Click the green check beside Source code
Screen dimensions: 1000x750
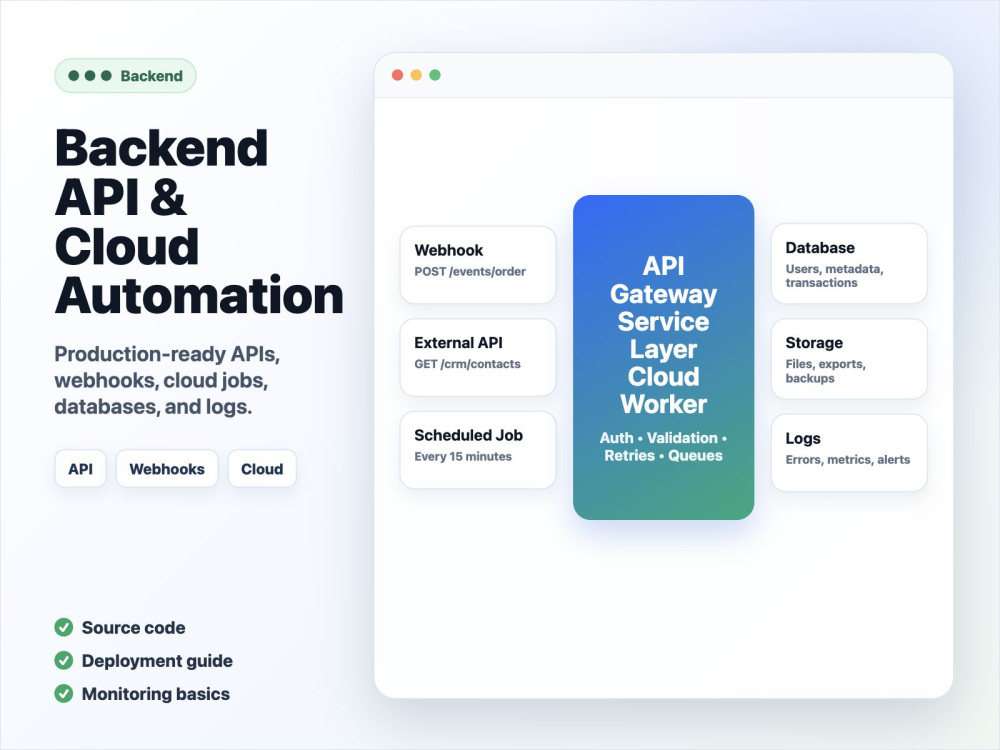coord(64,628)
